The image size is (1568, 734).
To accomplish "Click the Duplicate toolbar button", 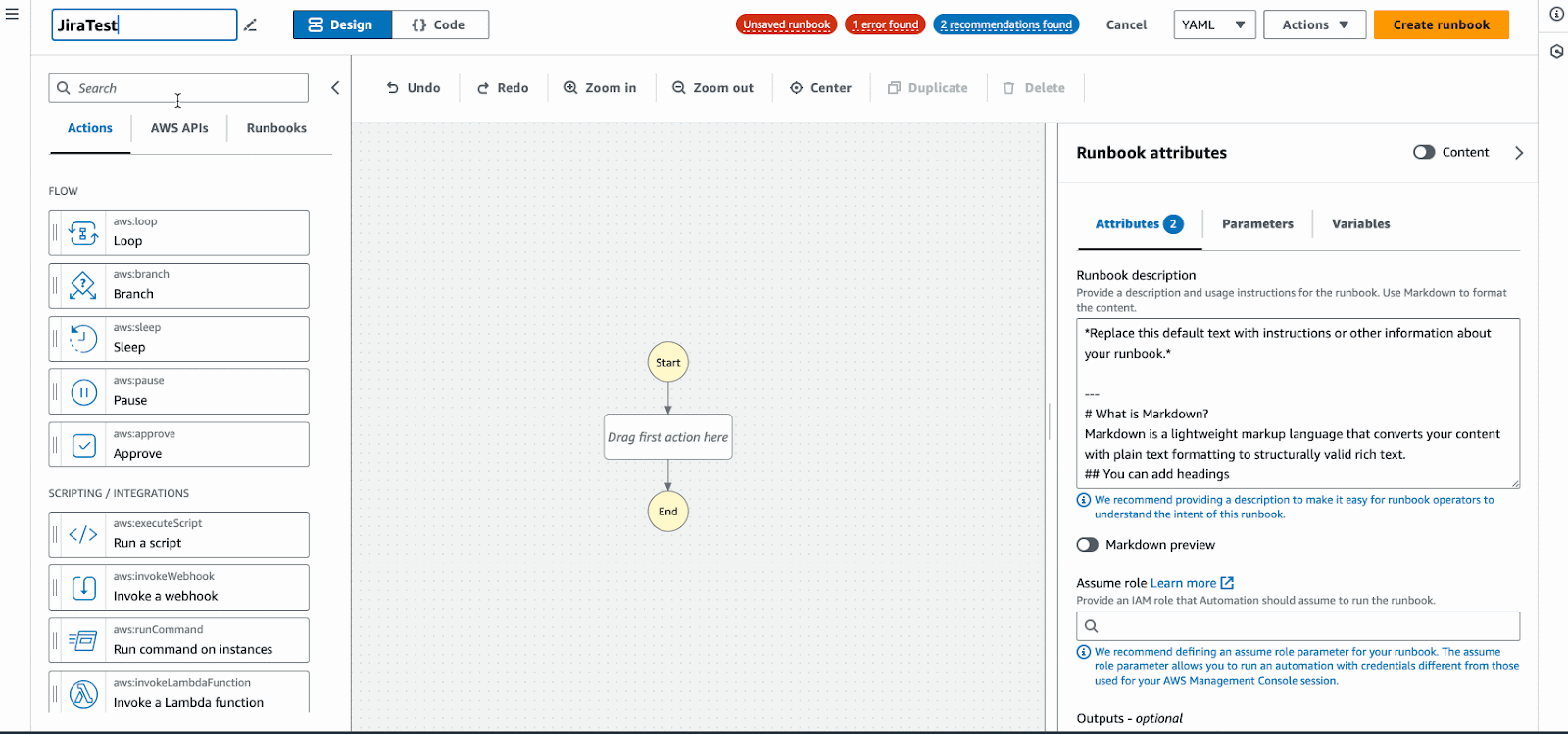I will click(928, 88).
